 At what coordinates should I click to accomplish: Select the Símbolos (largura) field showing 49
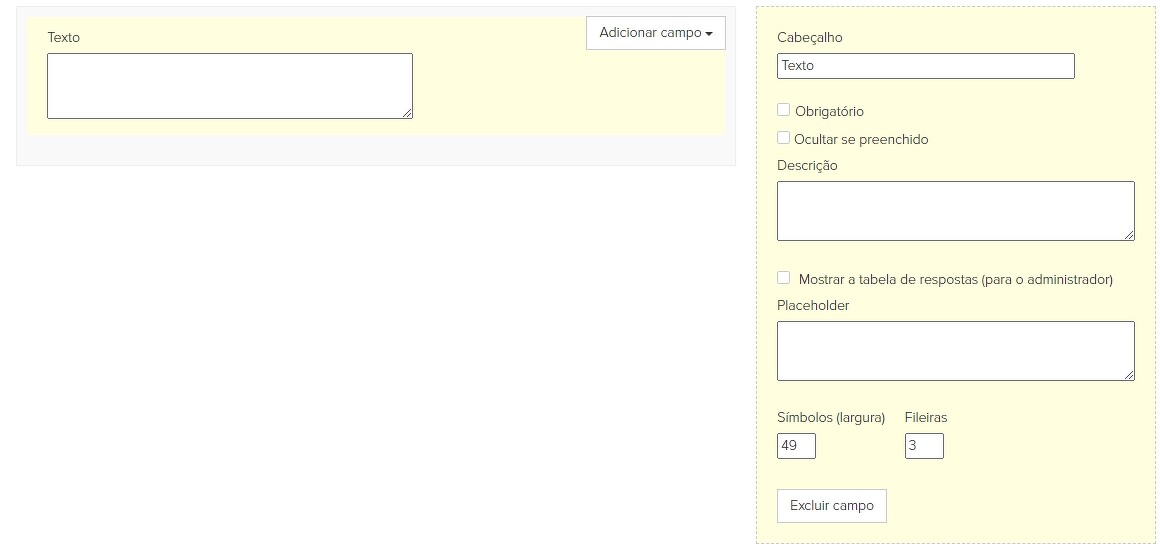point(796,446)
